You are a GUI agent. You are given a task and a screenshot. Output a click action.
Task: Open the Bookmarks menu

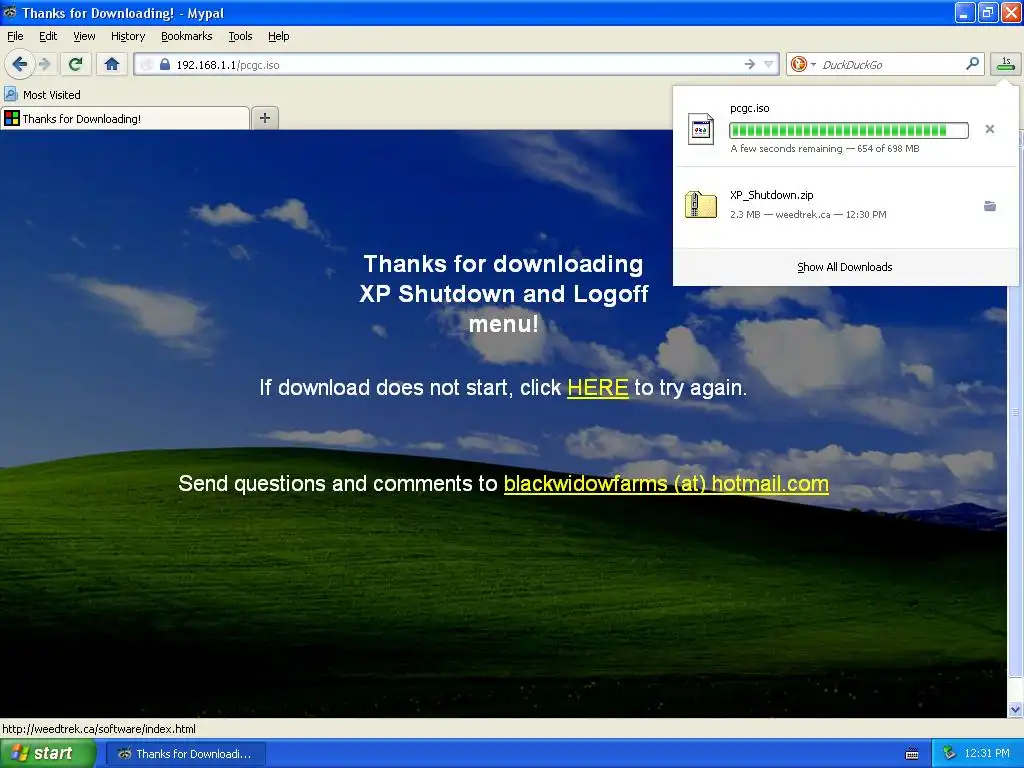point(186,36)
